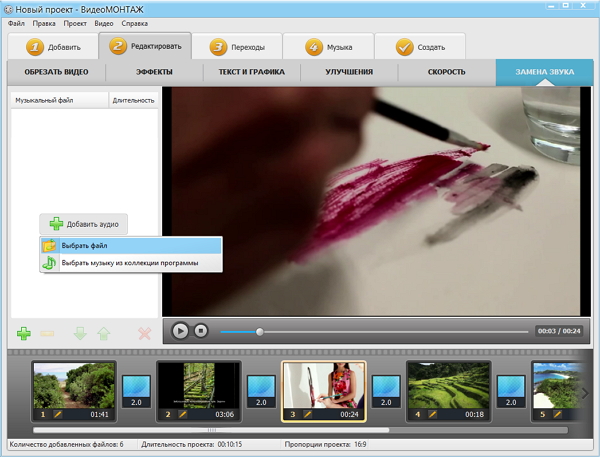The height and width of the screenshot is (457, 600).
Task: Click Пропорции проекта 16:9 status text
Action: pos(325,444)
